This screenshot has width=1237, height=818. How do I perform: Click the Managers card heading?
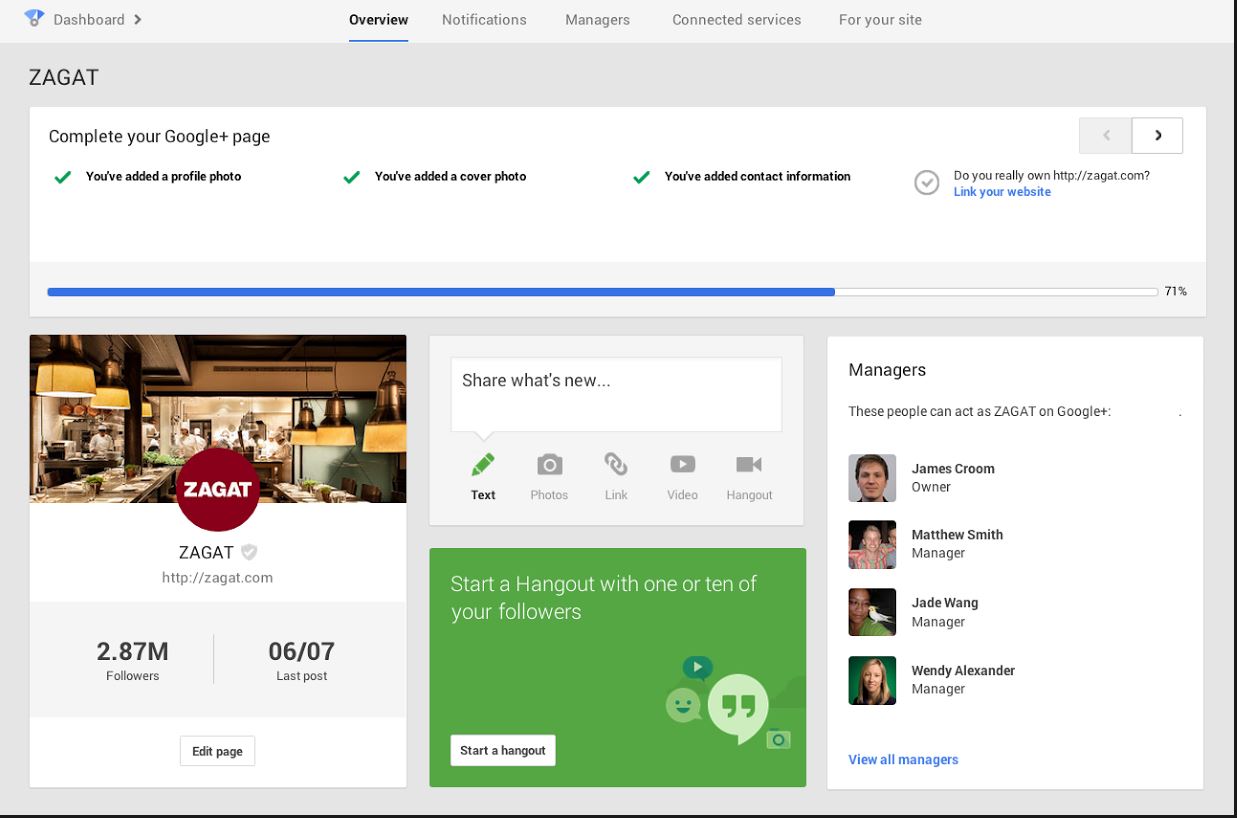coord(887,370)
